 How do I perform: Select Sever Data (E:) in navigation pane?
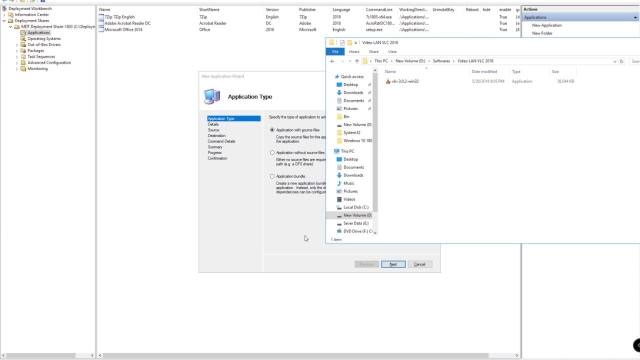point(356,223)
